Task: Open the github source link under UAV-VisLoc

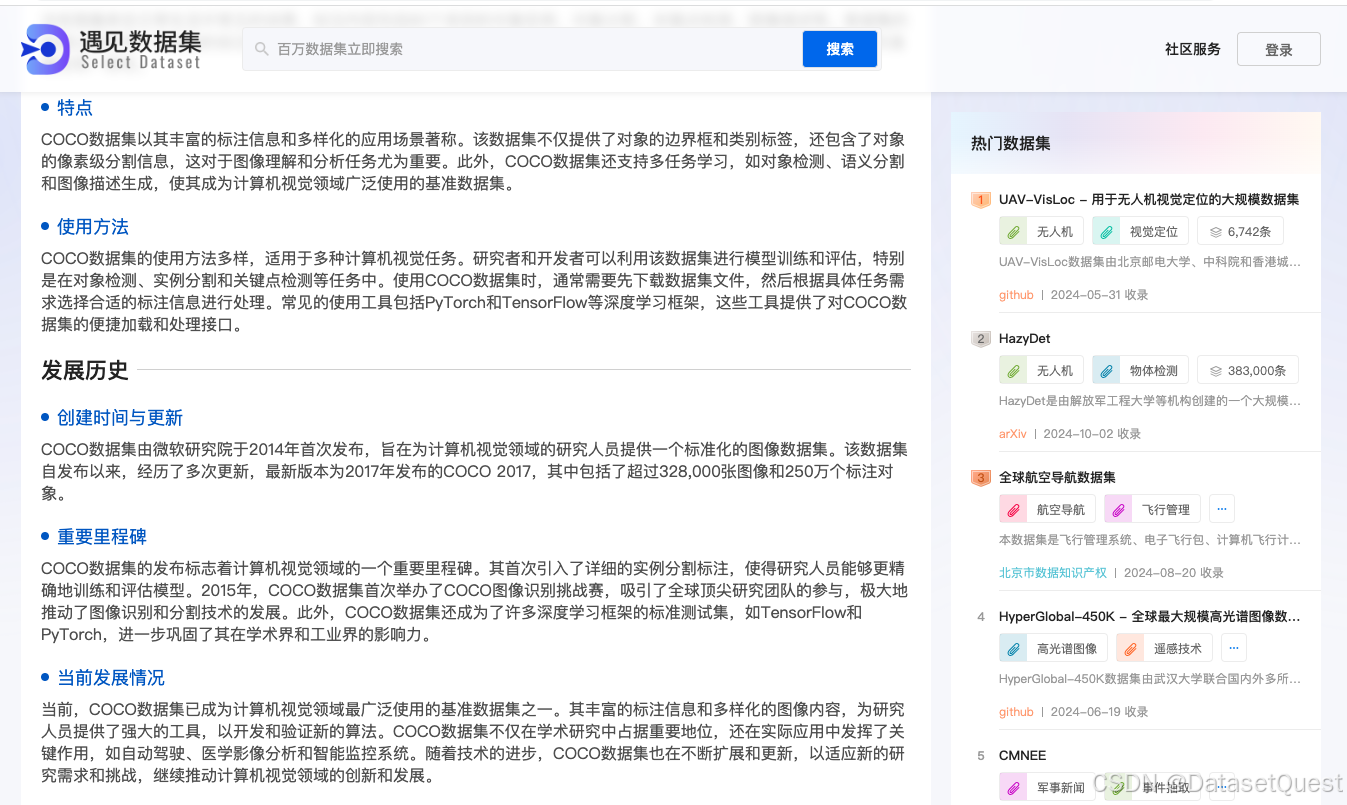Action: [x=1016, y=295]
